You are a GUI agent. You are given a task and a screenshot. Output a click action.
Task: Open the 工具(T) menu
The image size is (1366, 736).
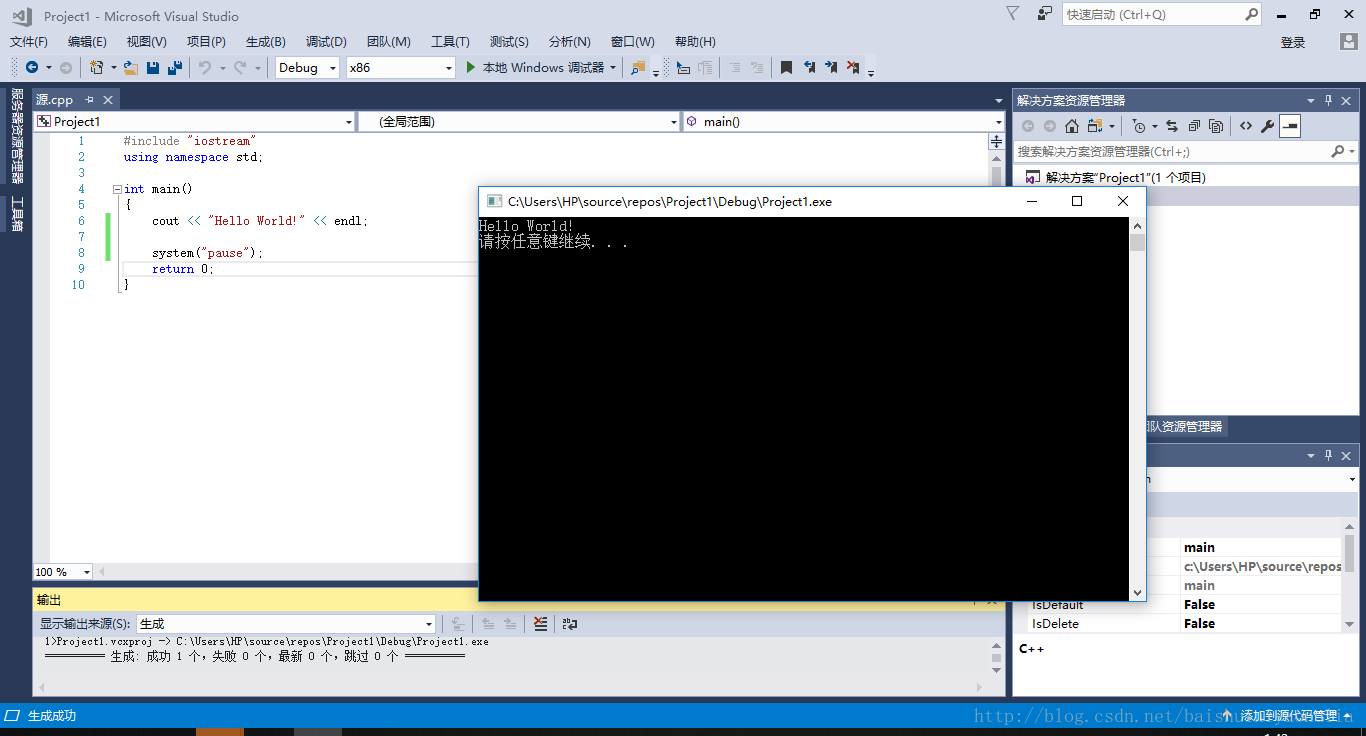pyautogui.click(x=450, y=42)
